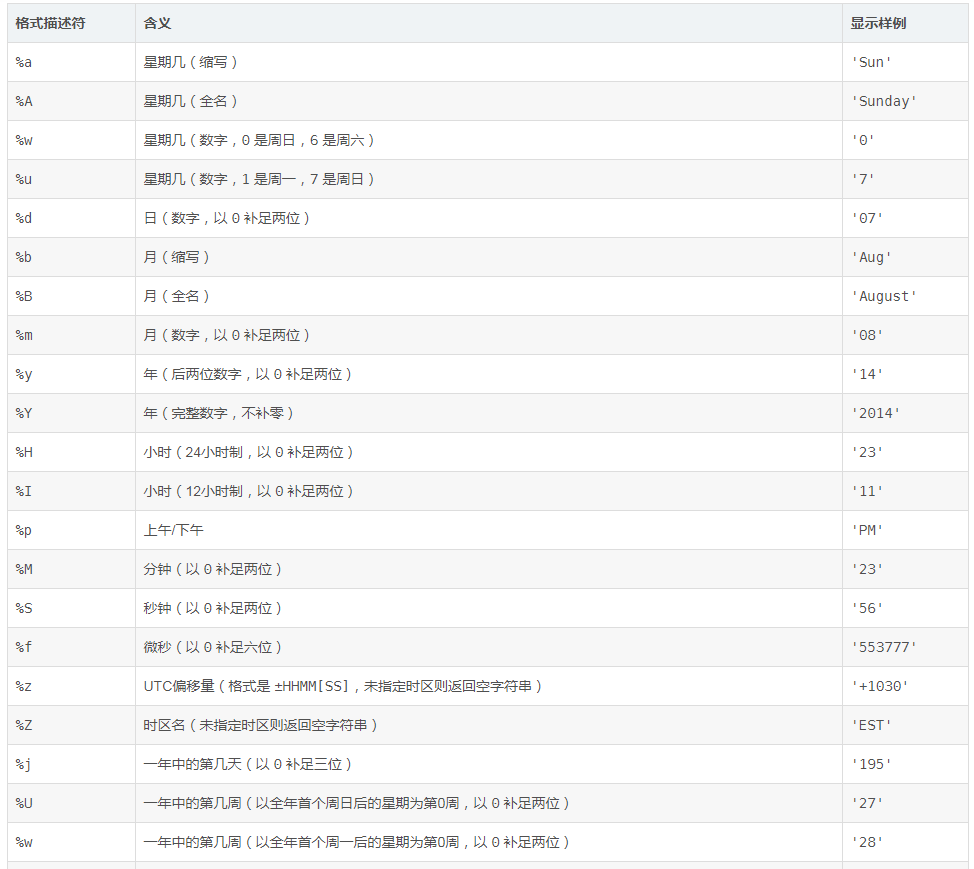Screen dimensions: 974x869
Task: Click the 'PM' sample value
Action: coord(867,530)
